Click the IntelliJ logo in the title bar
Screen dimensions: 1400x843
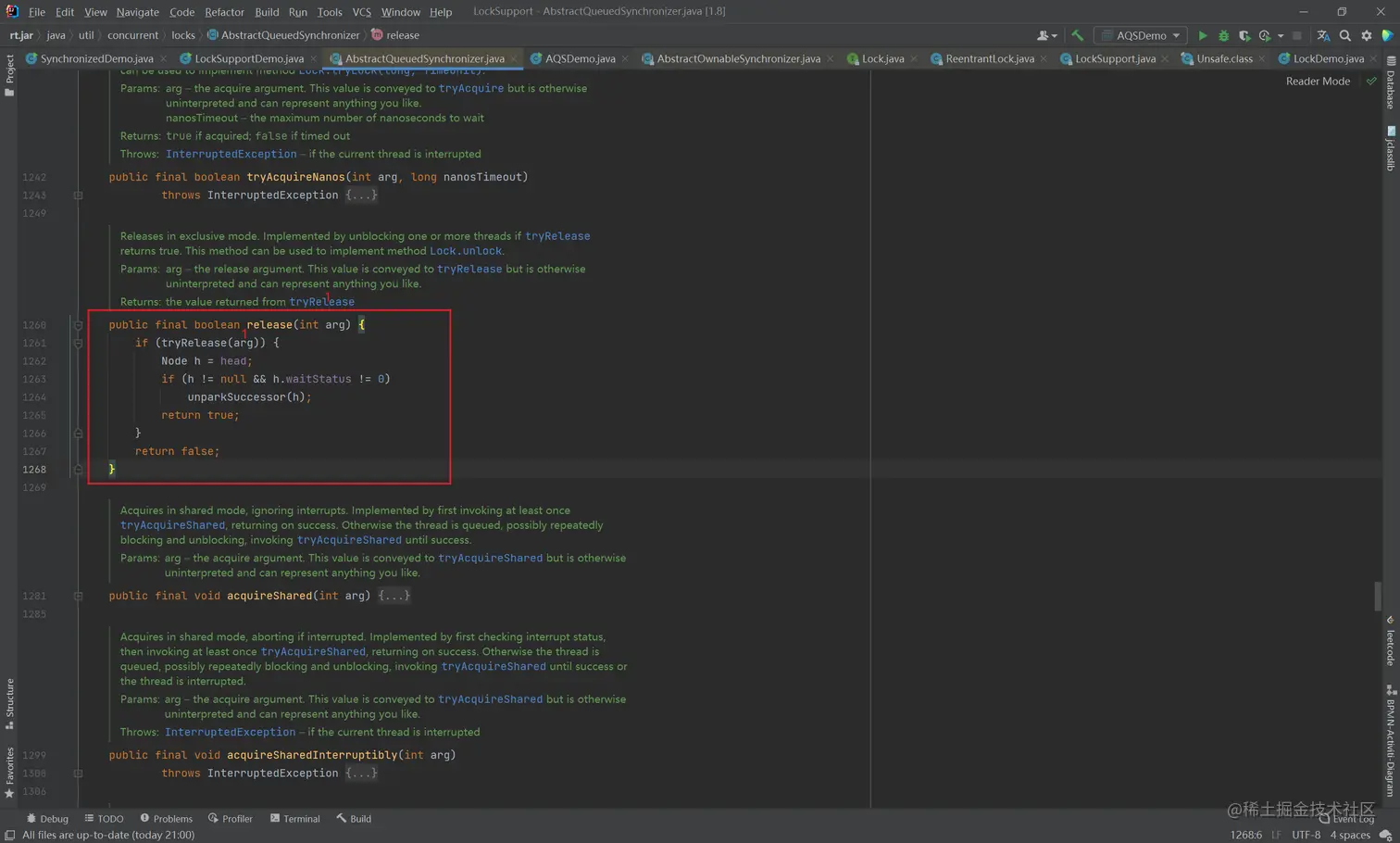[12, 11]
